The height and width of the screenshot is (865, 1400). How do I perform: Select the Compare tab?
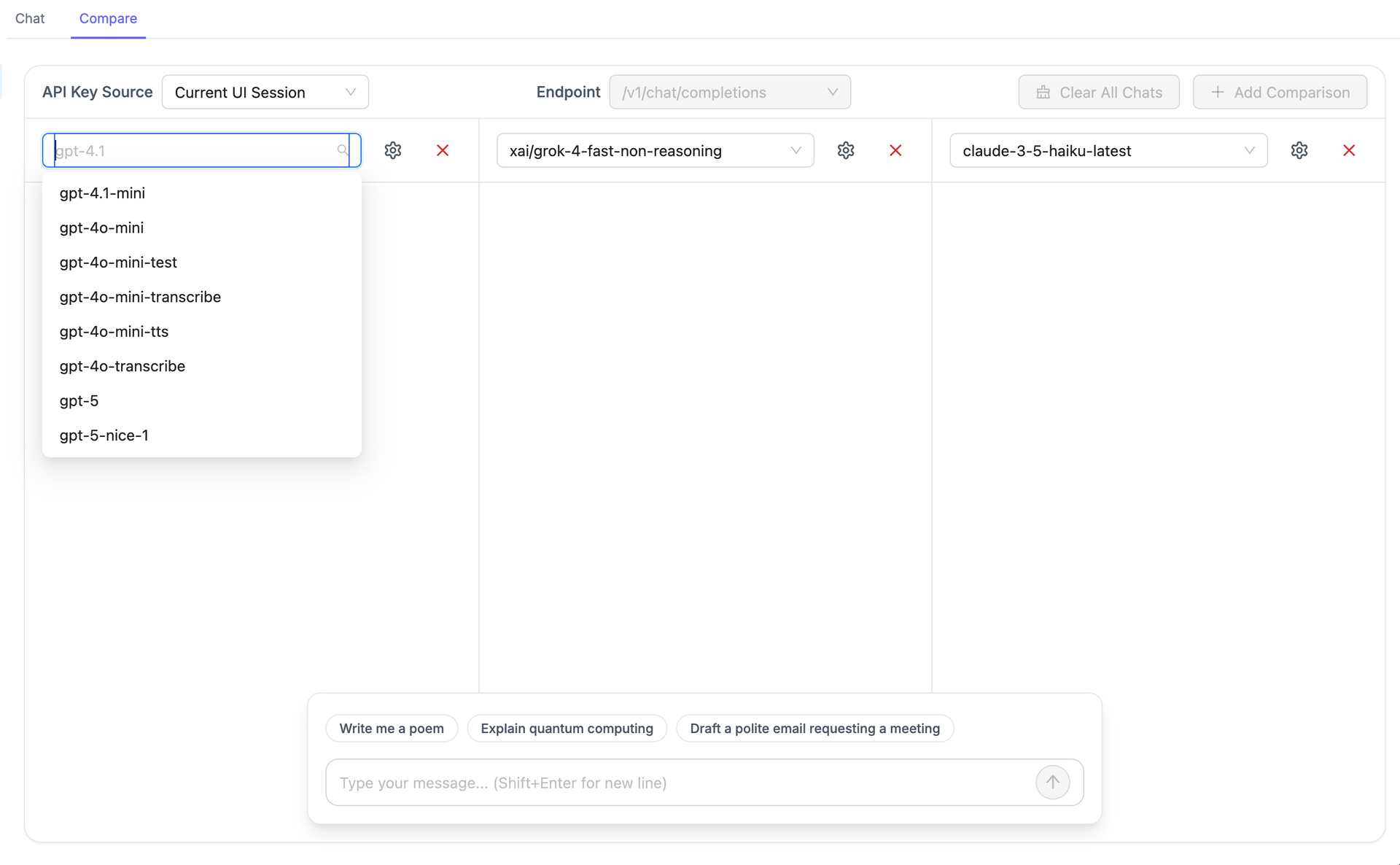tap(107, 18)
